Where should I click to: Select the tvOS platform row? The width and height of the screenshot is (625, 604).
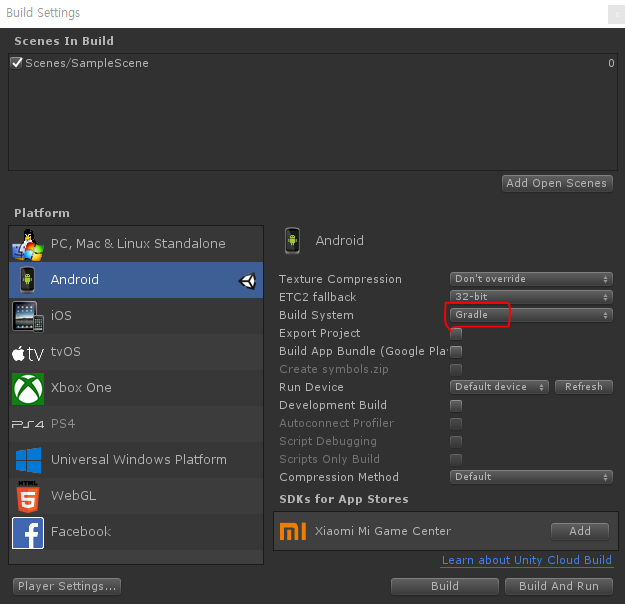[x=136, y=352]
